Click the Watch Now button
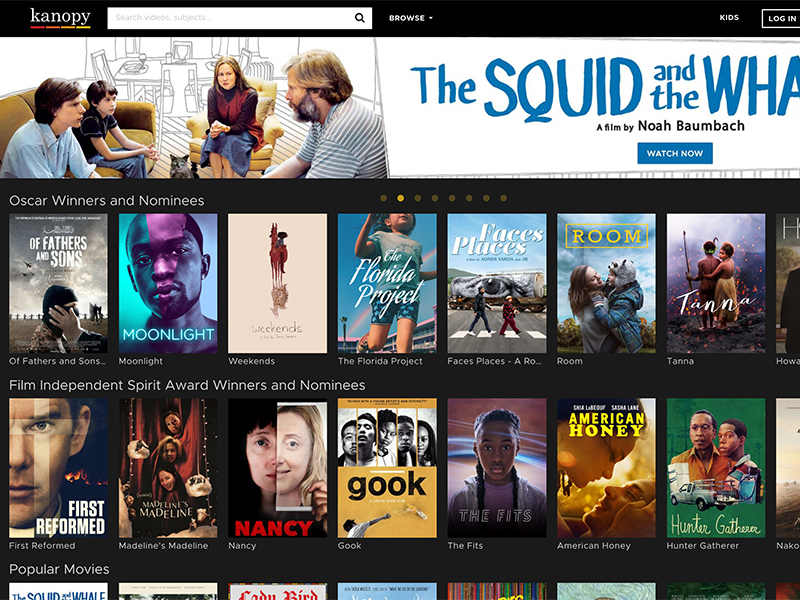The image size is (800, 600). [x=675, y=153]
